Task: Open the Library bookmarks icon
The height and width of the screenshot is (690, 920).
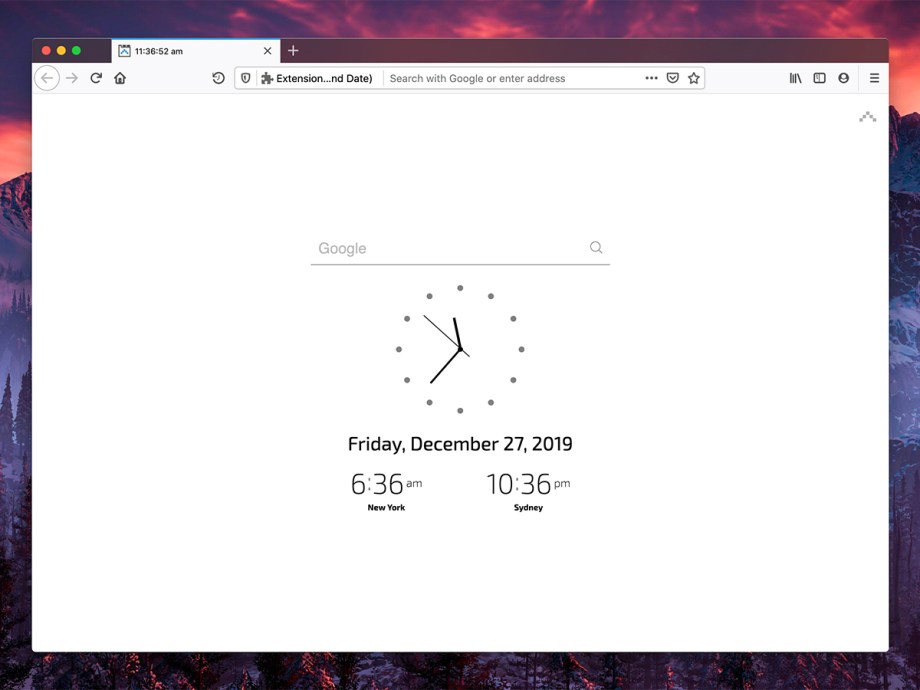Action: pyautogui.click(x=794, y=77)
